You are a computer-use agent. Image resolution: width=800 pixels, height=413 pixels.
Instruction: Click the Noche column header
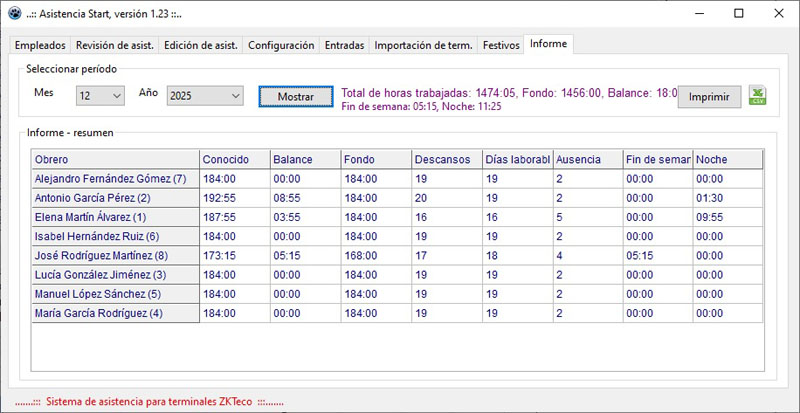pyautogui.click(x=727, y=160)
